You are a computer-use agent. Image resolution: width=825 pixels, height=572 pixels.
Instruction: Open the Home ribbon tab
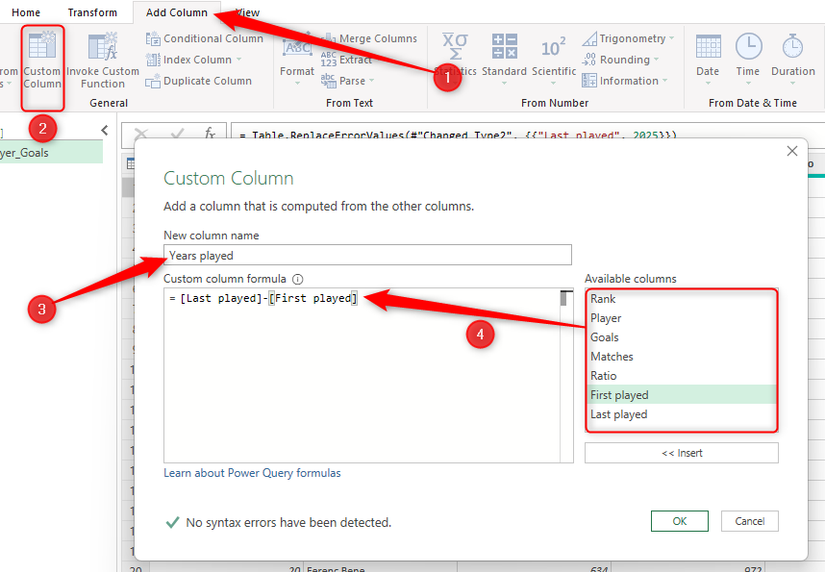tap(26, 13)
